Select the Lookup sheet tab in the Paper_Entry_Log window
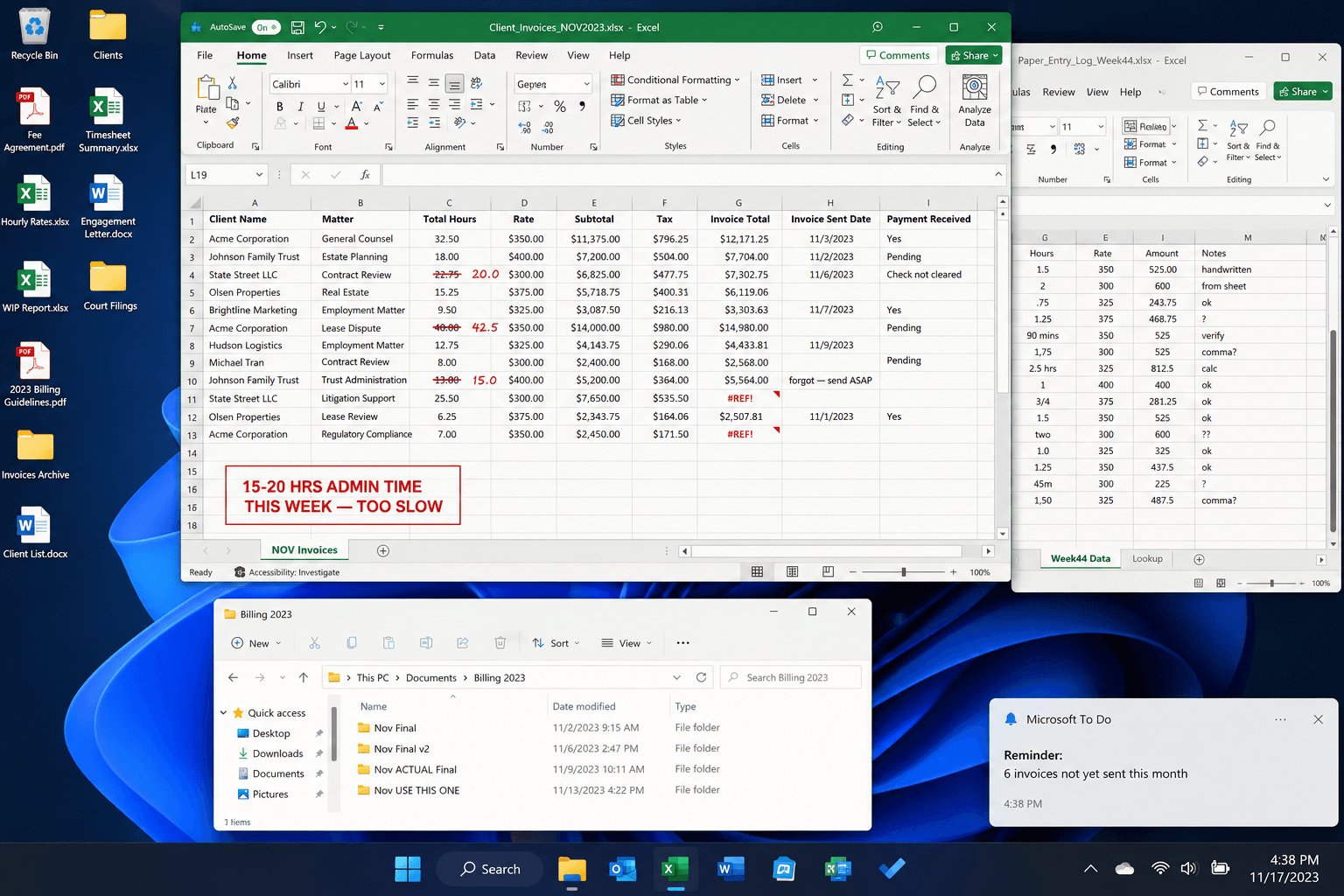Viewport: 1344px width, 896px height. coord(1147,558)
